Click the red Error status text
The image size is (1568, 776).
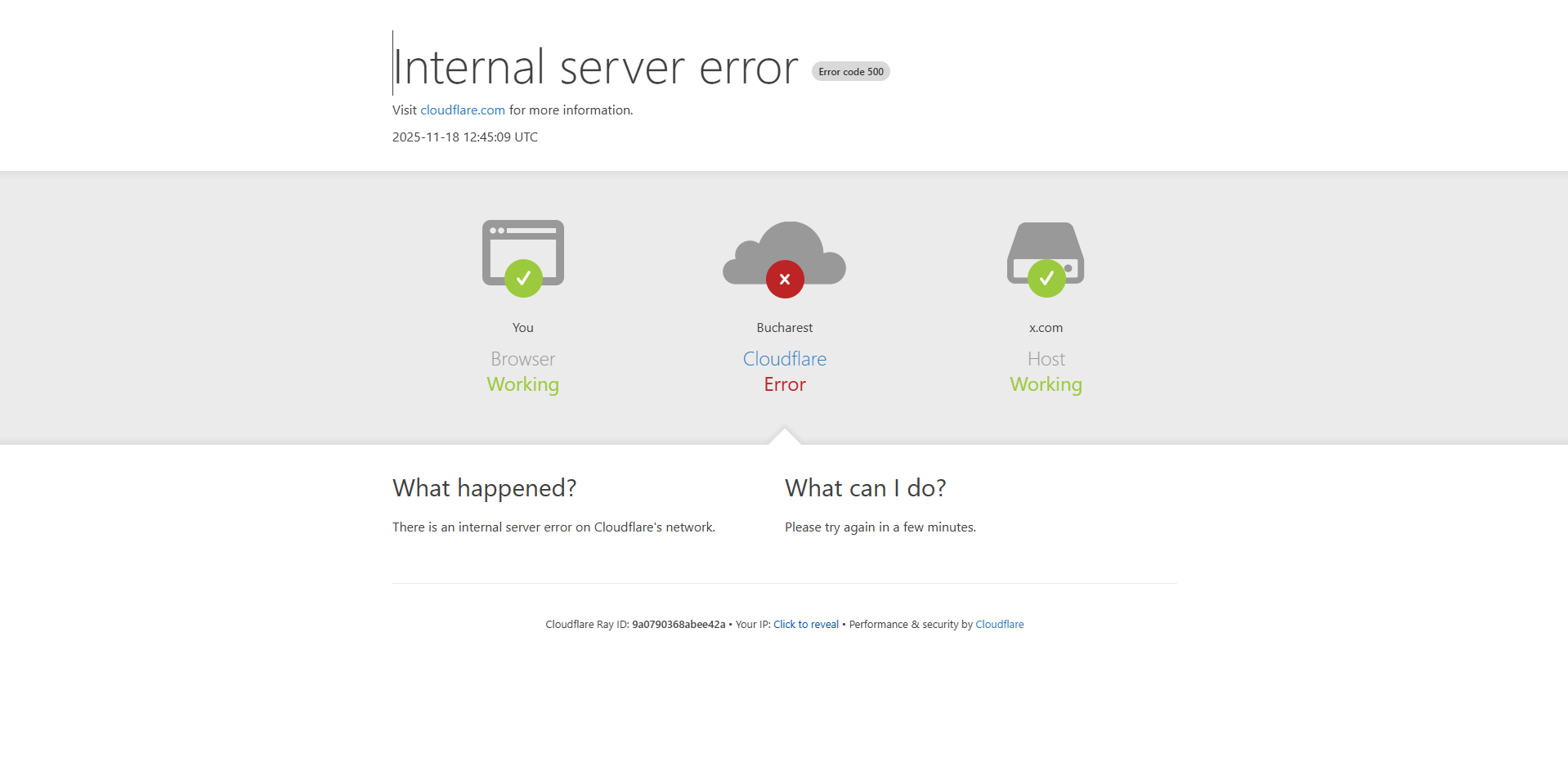click(x=785, y=384)
